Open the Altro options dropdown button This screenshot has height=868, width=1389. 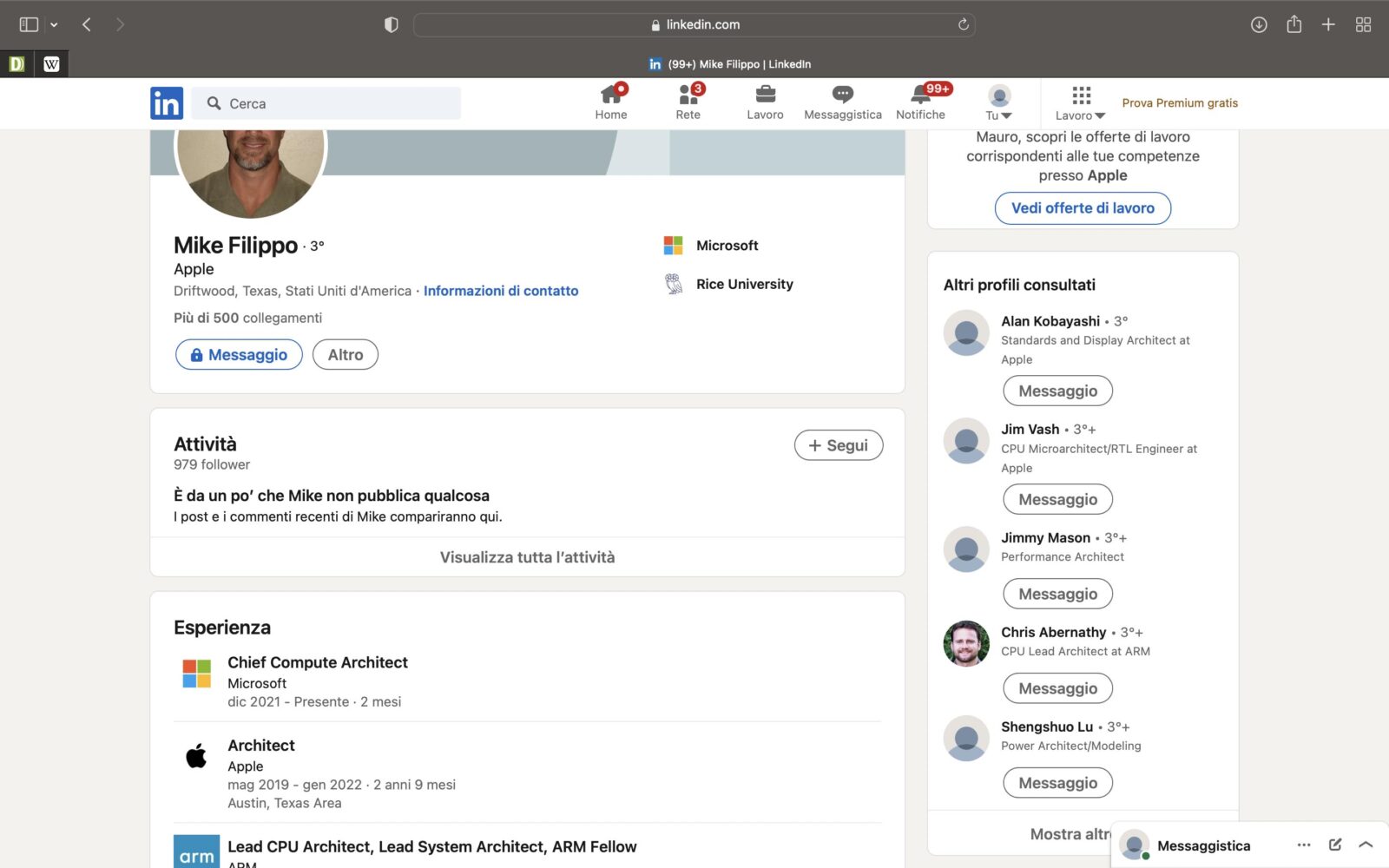(346, 354)
